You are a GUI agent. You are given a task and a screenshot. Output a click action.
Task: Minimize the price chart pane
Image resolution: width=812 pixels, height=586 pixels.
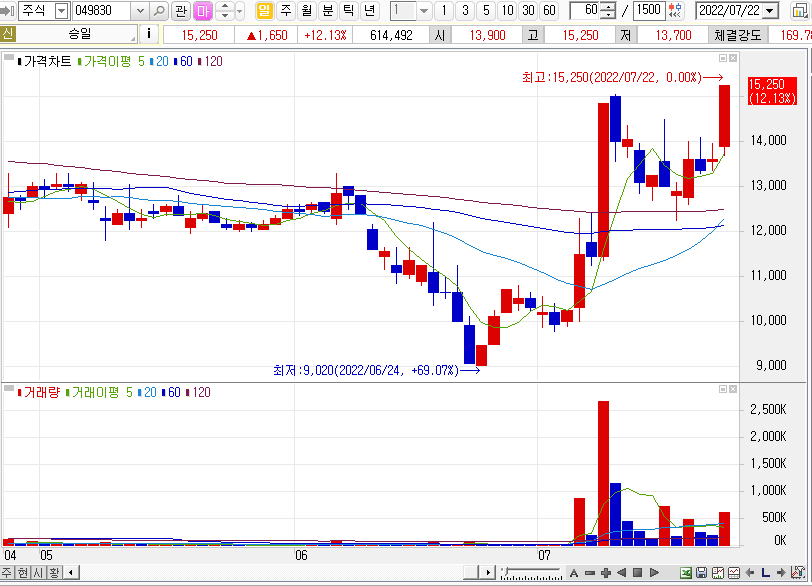[723, 58]
